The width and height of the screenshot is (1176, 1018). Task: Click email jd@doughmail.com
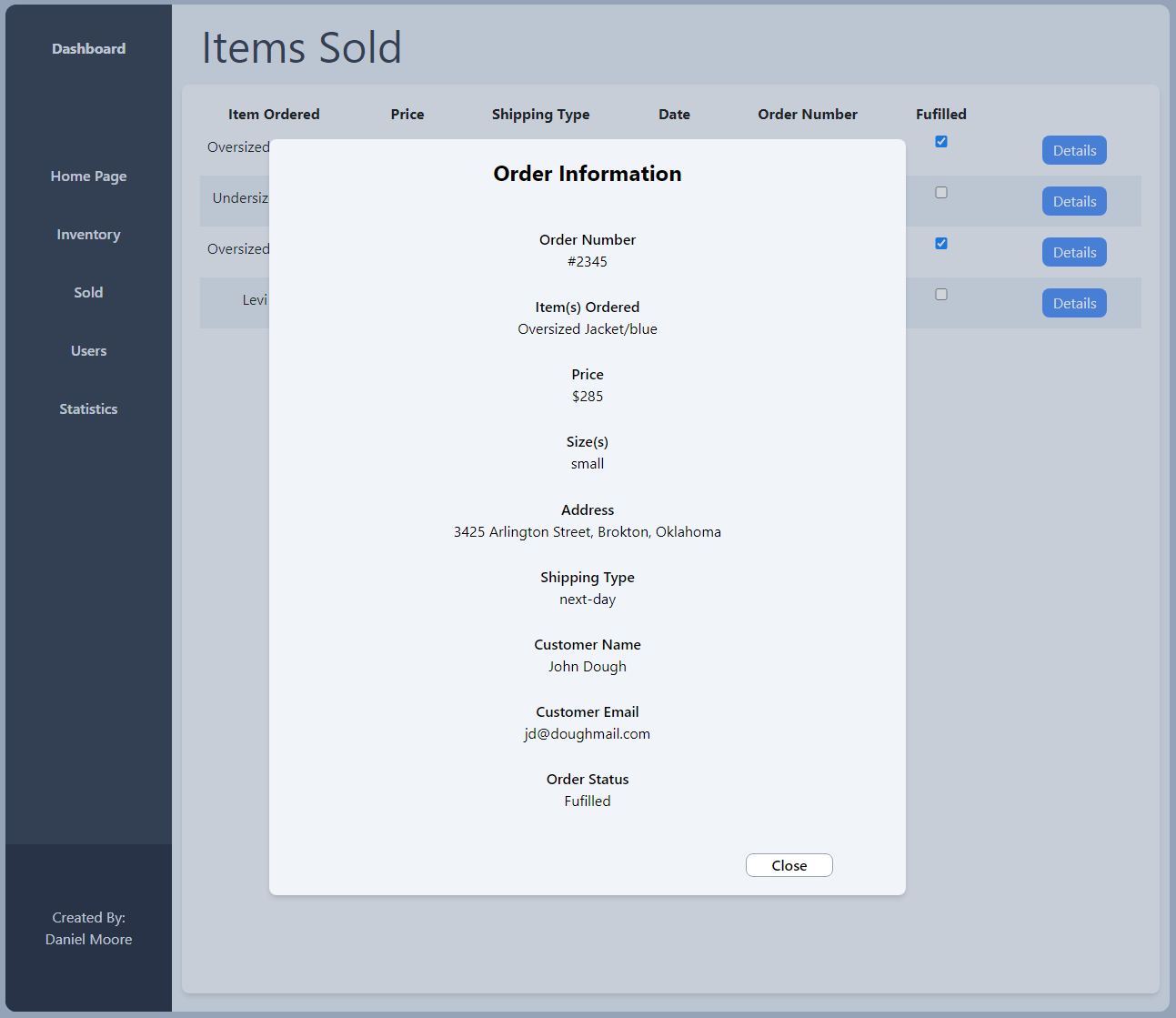click(588, 734)
